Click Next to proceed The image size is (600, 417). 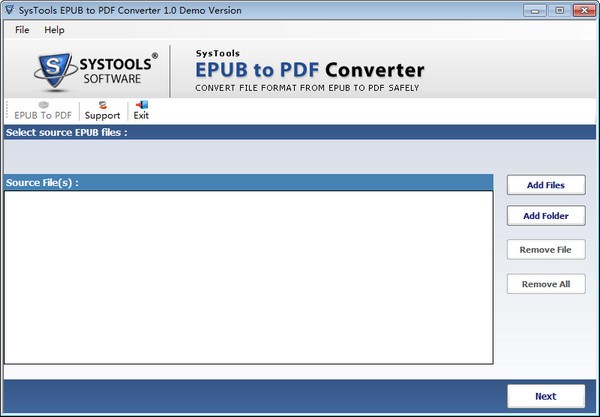[546, 396]
